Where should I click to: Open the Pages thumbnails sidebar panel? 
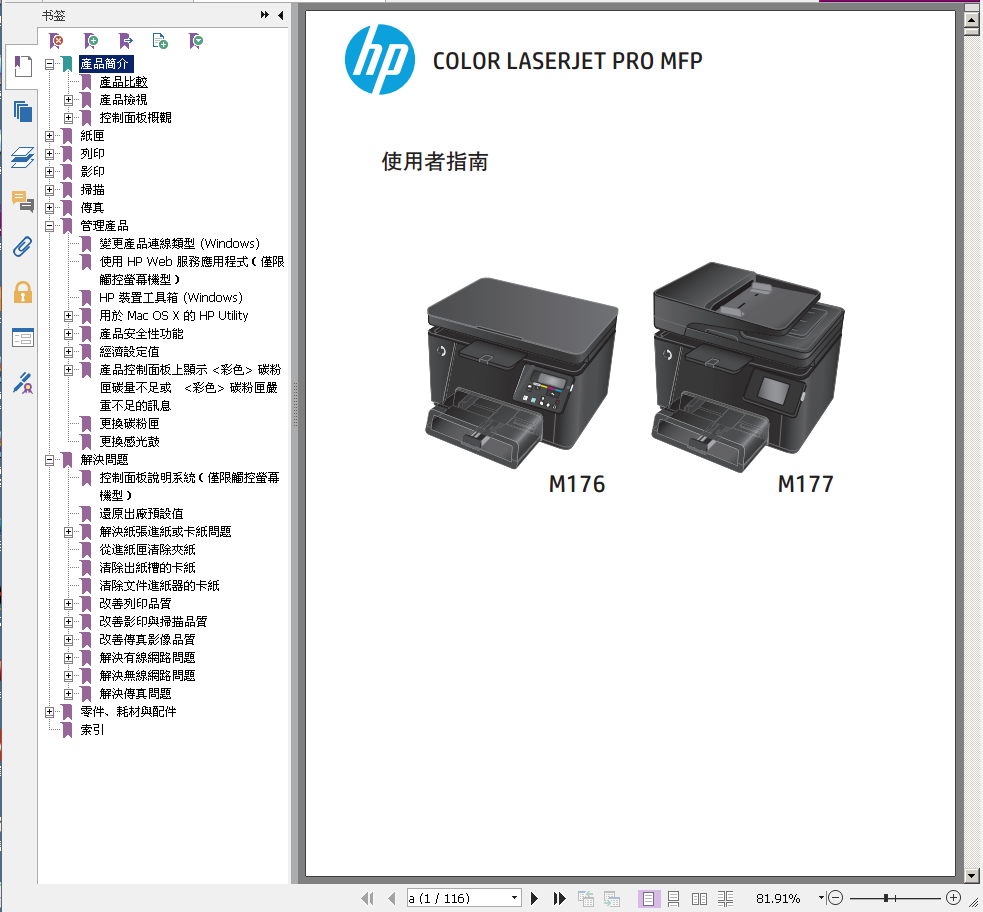coord(23,112)
